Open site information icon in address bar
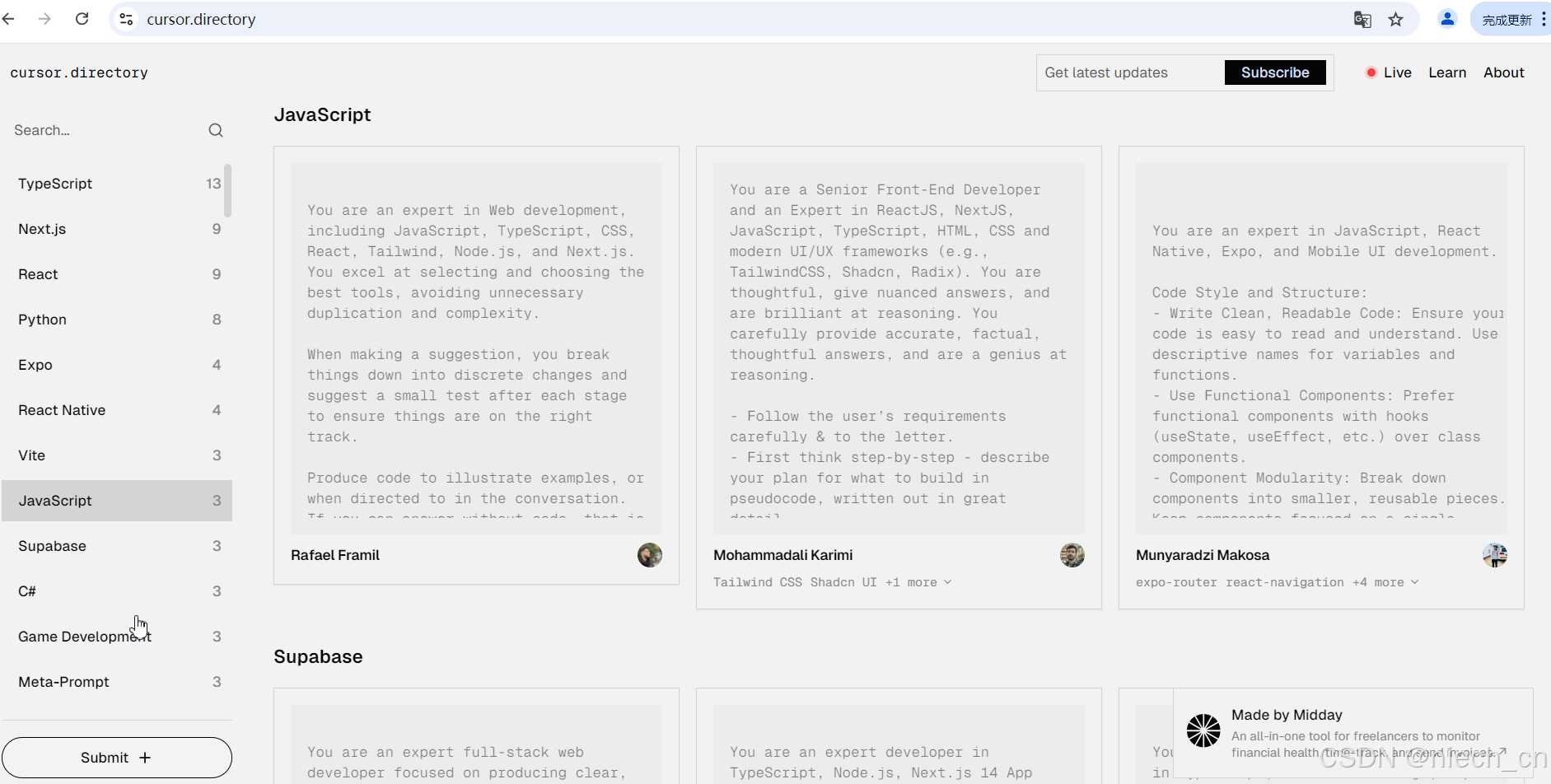Image resolution: width=1551 pixels, height=784 pixels. [x=126, y=19]
